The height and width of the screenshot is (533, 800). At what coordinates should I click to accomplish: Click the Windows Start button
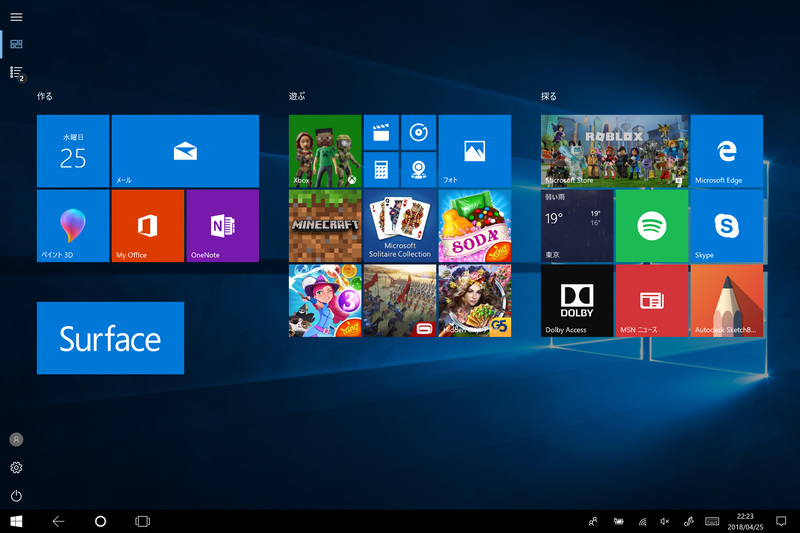click(16, 521)
